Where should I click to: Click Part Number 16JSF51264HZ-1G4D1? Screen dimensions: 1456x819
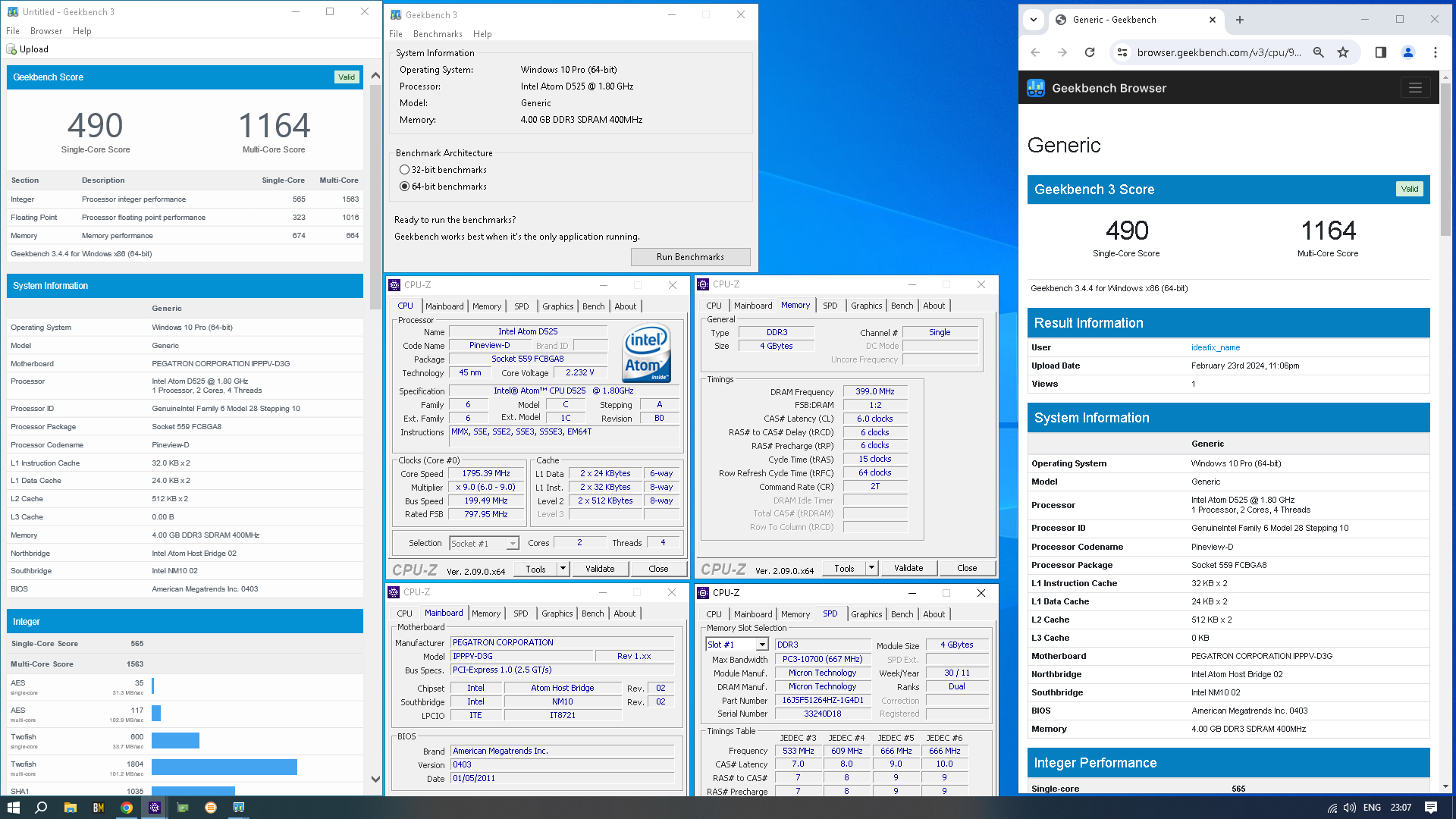[x=823, y=701]
